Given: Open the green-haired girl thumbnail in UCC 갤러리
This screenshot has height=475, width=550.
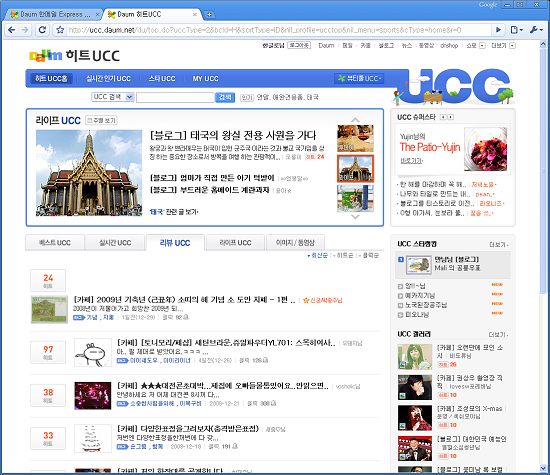Looking at the screenshot, I should pos(415,357).
